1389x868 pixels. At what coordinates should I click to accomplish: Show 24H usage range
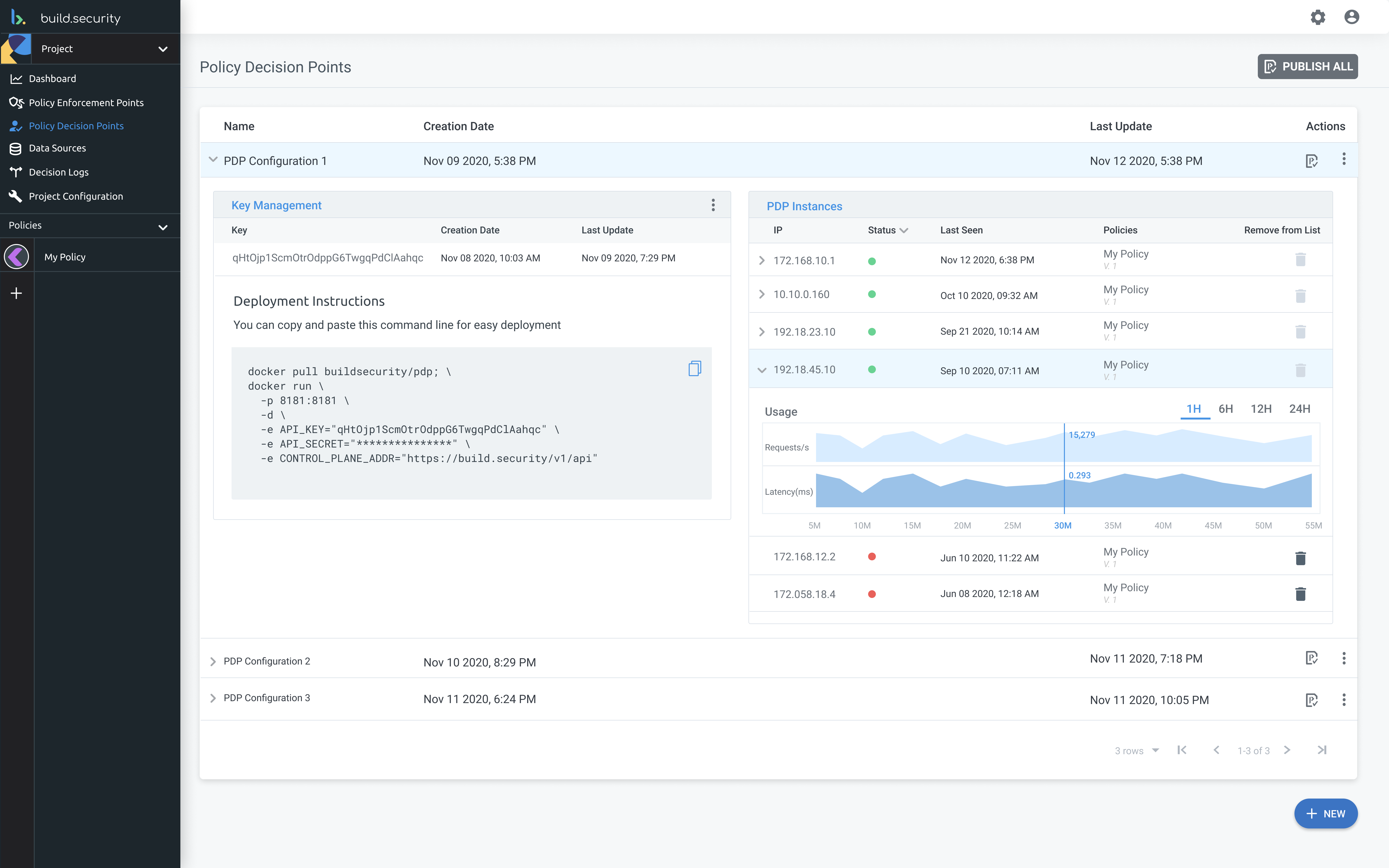(1300, 409)
